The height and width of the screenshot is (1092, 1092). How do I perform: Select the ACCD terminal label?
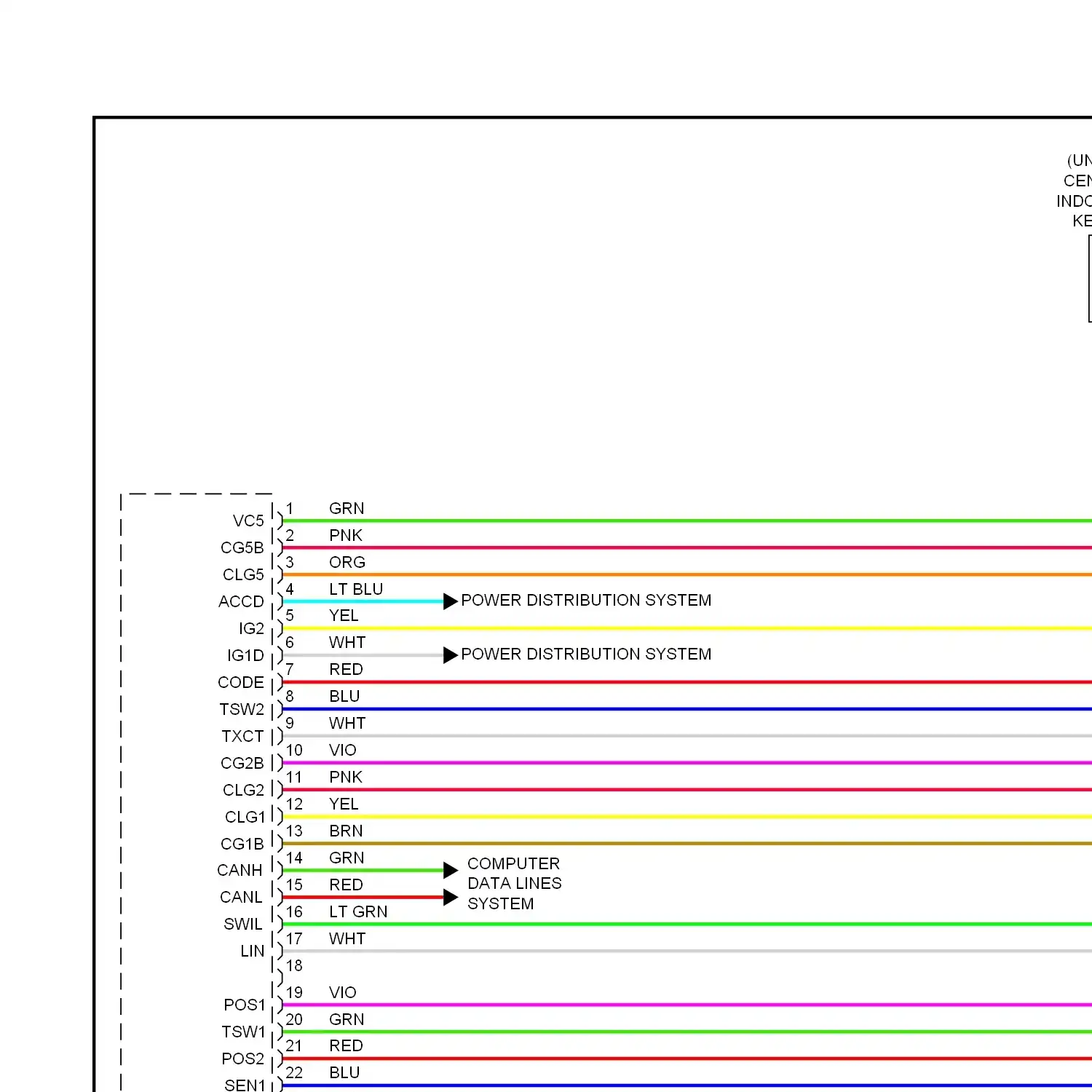pos(241,602)
